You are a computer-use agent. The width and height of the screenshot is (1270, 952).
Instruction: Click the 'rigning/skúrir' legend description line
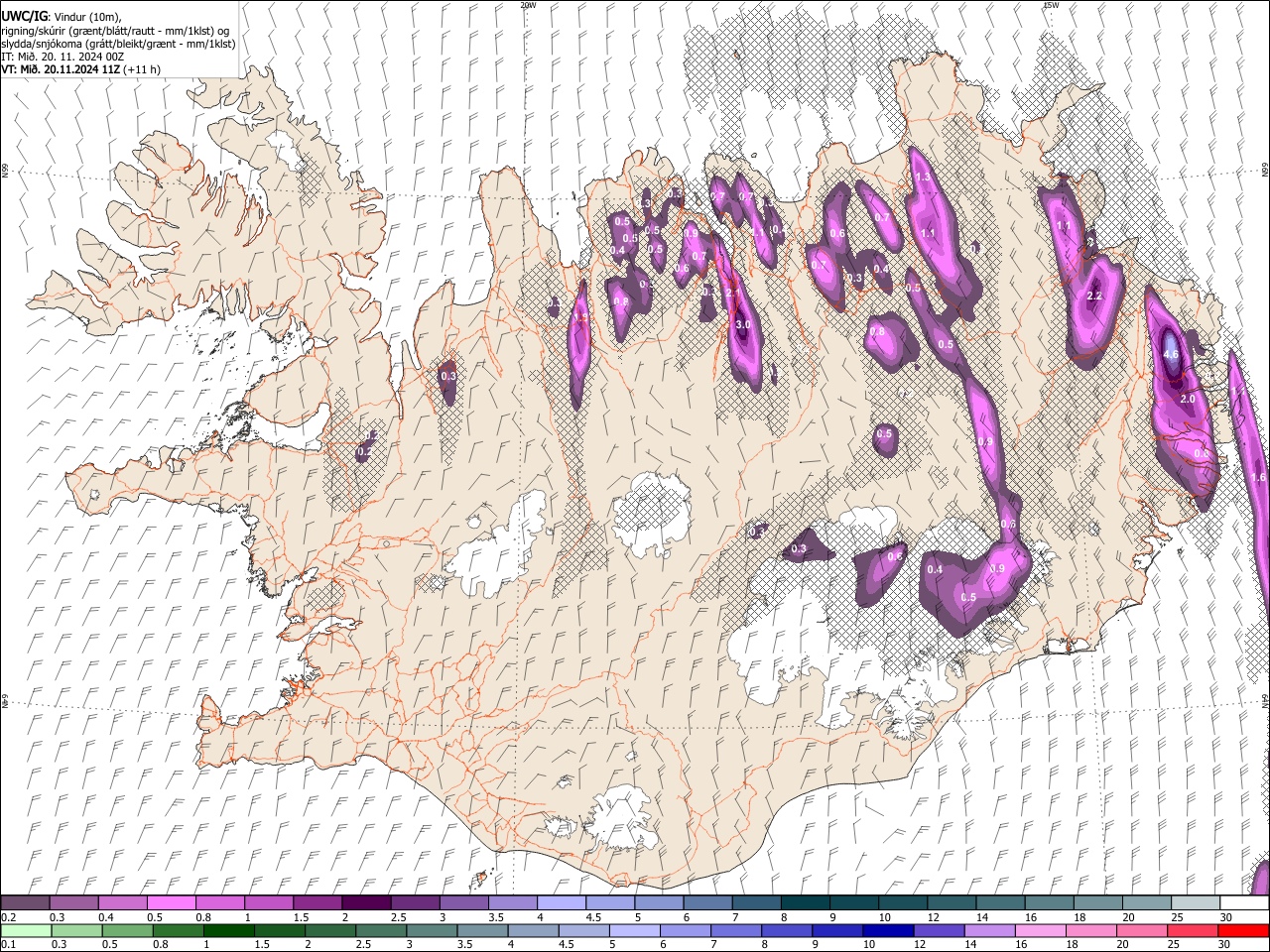[x=115, y=31]
